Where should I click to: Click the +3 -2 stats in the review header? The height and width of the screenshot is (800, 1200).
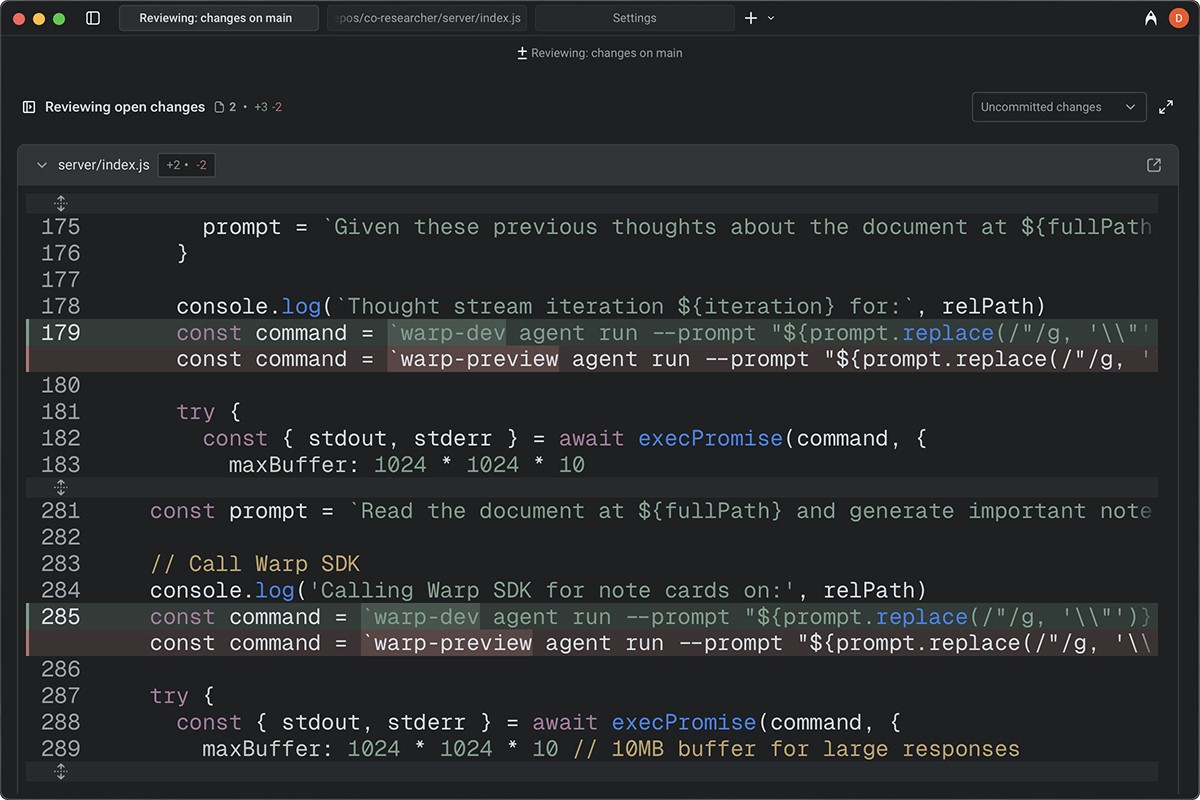click(x=267, y=106)
